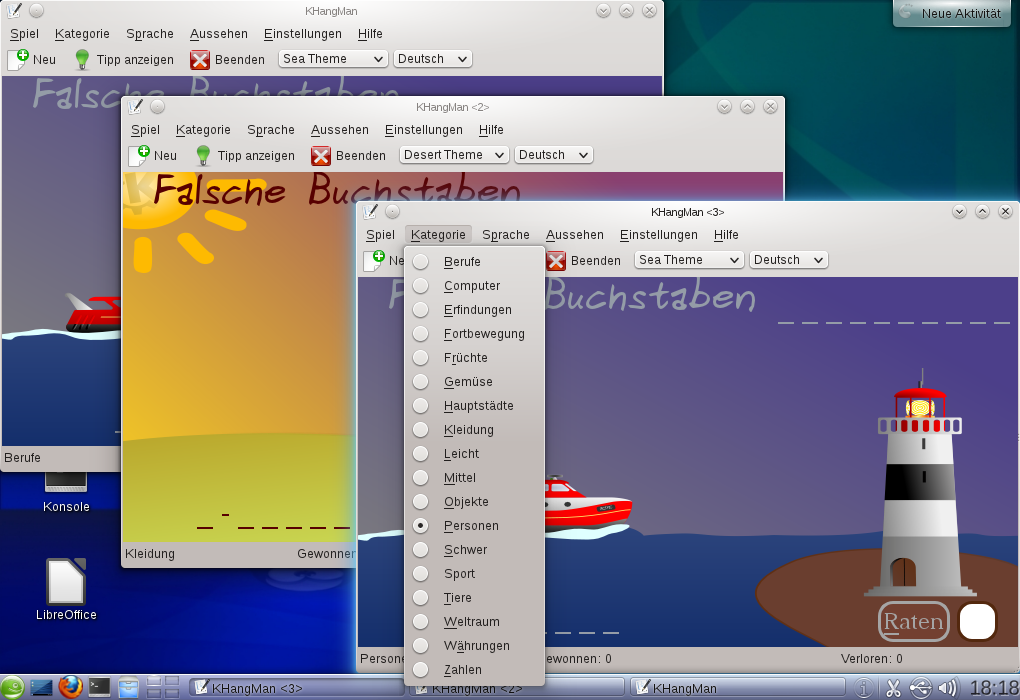This screenshot has width=1020, height=700.
Task: Open the Klipper scissors tray icon
Action: [892, 688]
